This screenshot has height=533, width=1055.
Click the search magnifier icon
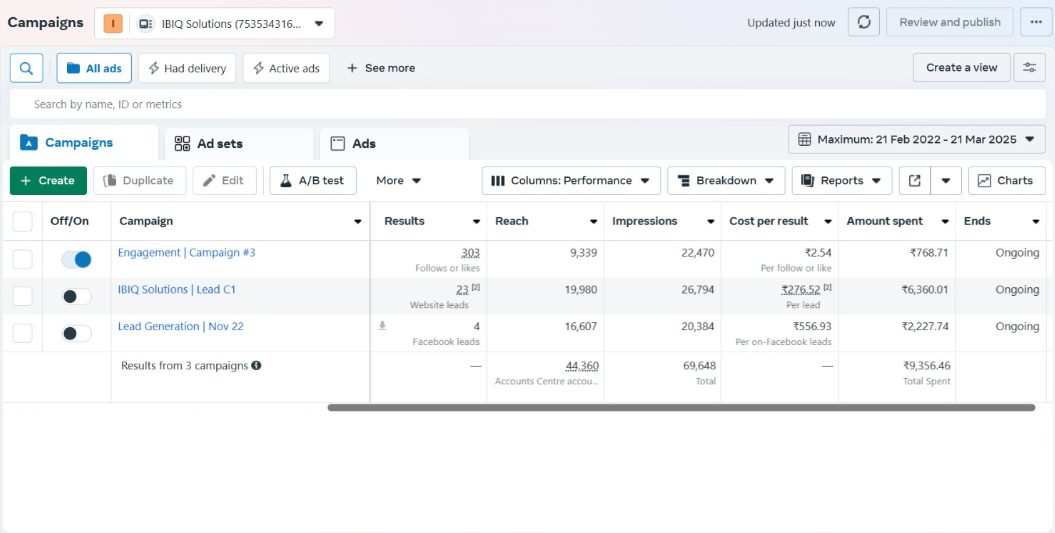26,68
